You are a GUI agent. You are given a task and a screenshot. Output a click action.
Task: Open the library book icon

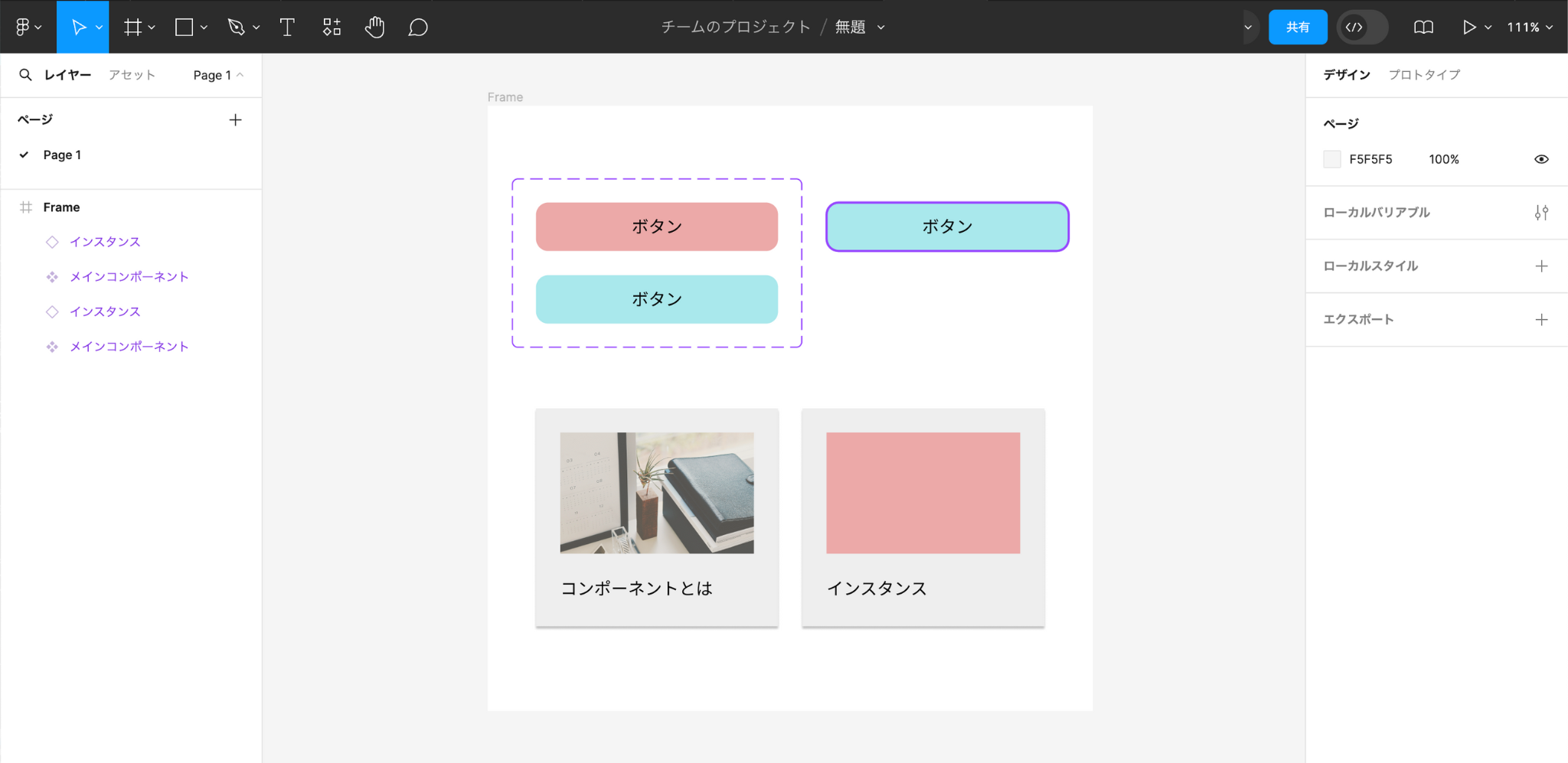pos(1423,27)
